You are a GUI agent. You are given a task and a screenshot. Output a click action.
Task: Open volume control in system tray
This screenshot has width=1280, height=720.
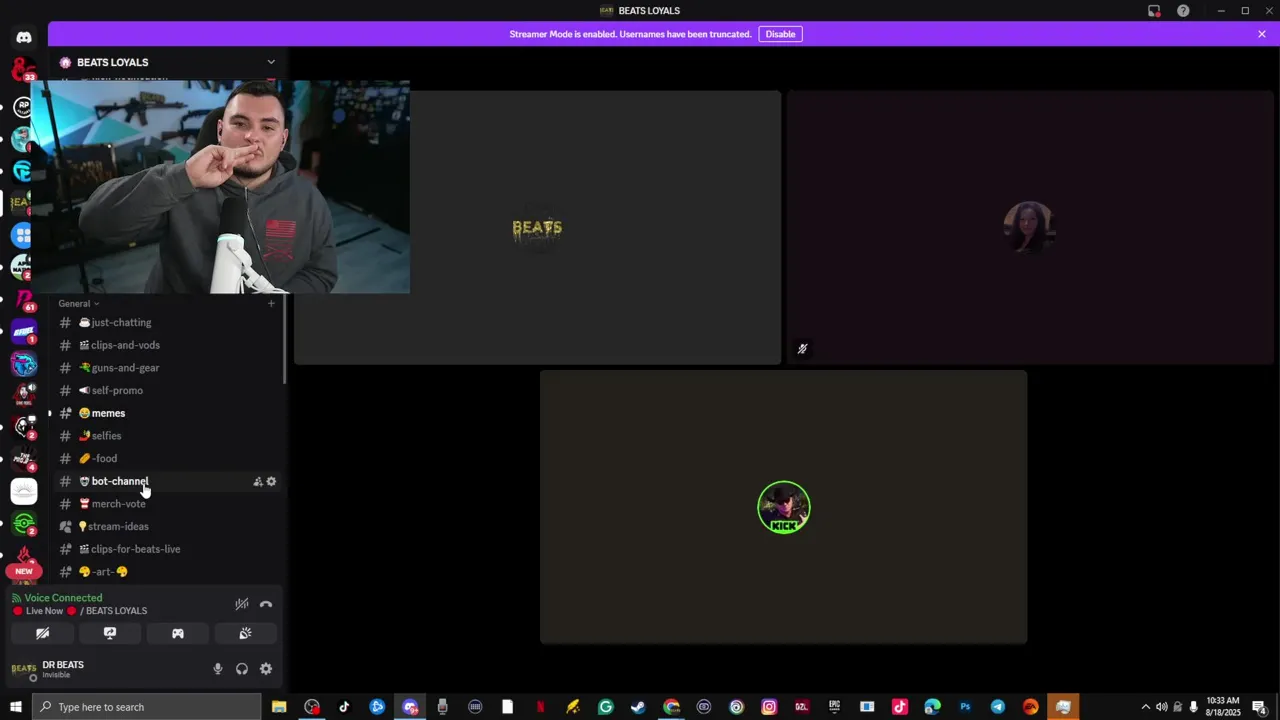tap(1162, 707)
